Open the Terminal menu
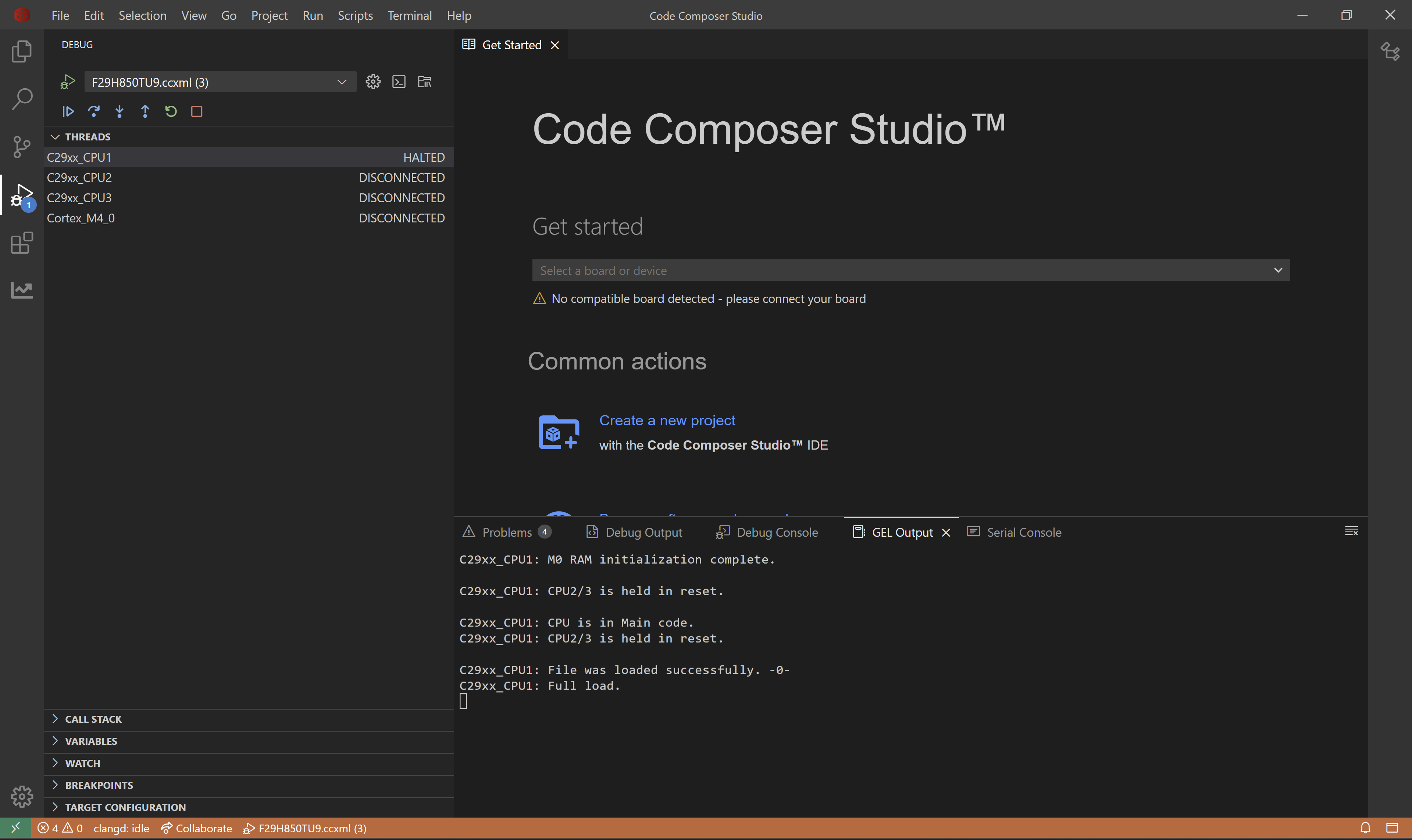The image size is (1412, 840). (x=409, y=15)
